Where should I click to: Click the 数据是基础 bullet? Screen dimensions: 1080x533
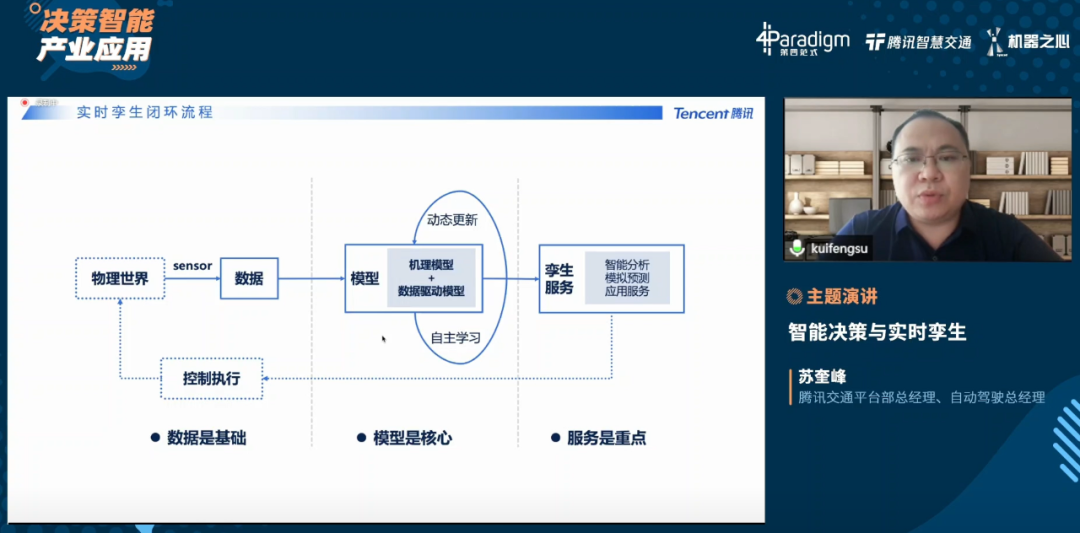pyautogui.click(x=198, y=438)
